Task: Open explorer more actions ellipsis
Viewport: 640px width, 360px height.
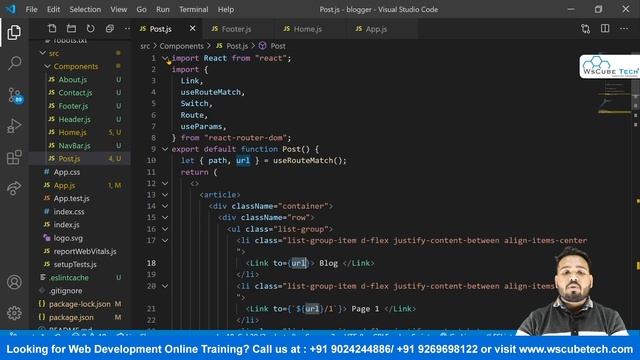Action: pyautogui.click(x=127, y=29)
